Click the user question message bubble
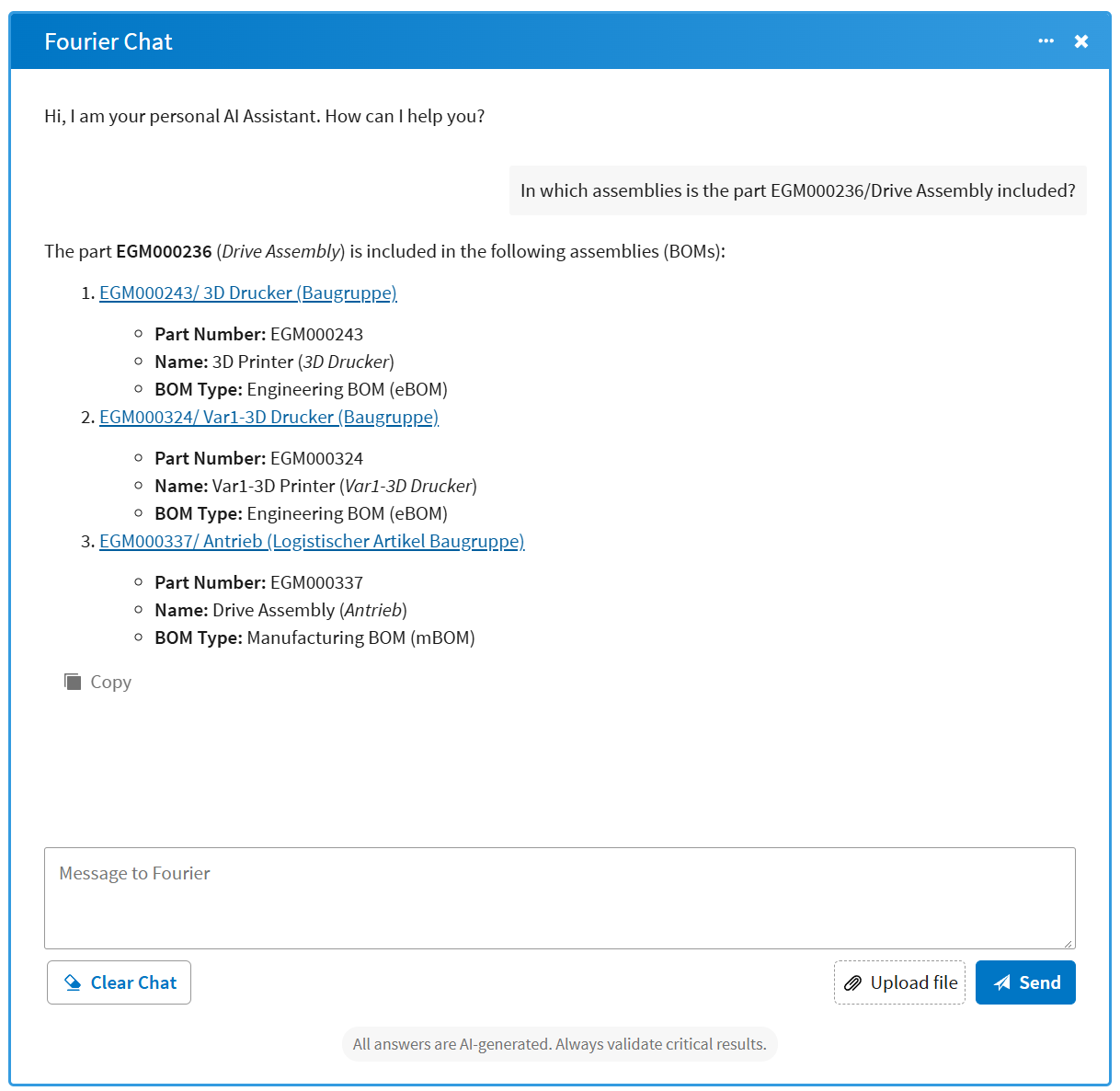 click(798, 190)
